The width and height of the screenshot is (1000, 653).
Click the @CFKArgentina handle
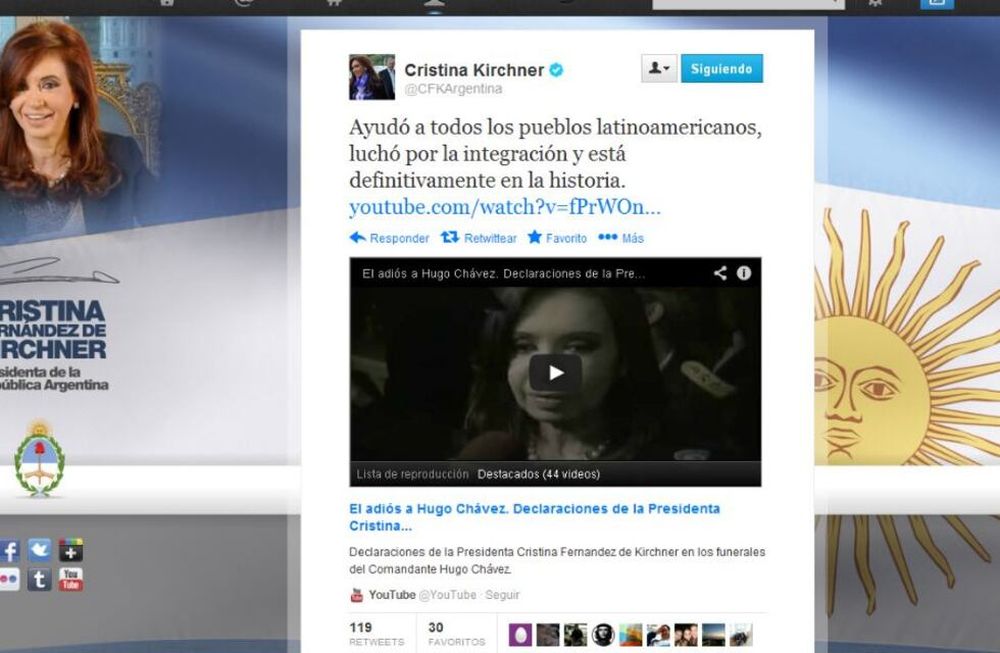(x=453, y=89)
